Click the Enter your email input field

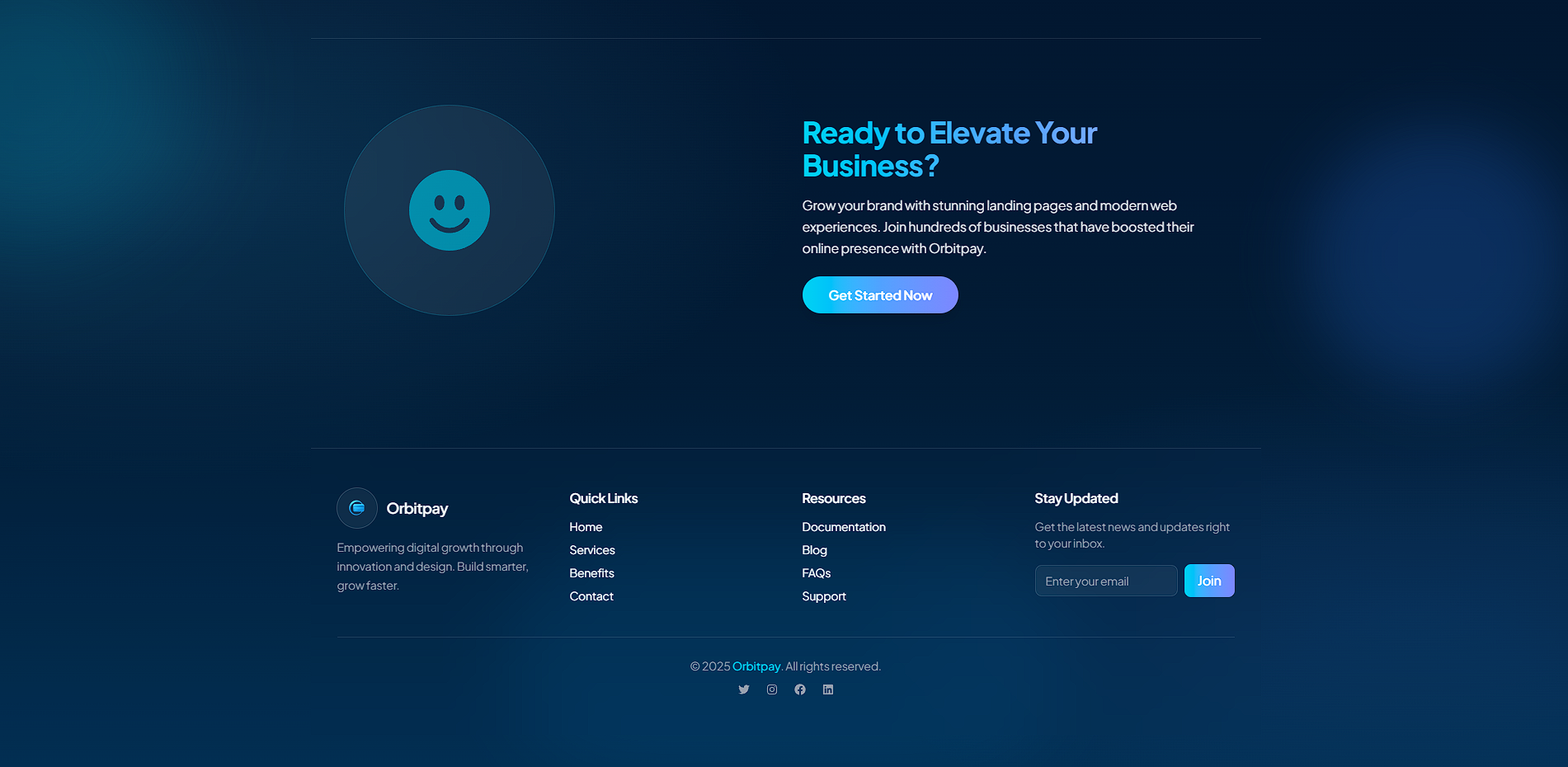[1105, 580]
